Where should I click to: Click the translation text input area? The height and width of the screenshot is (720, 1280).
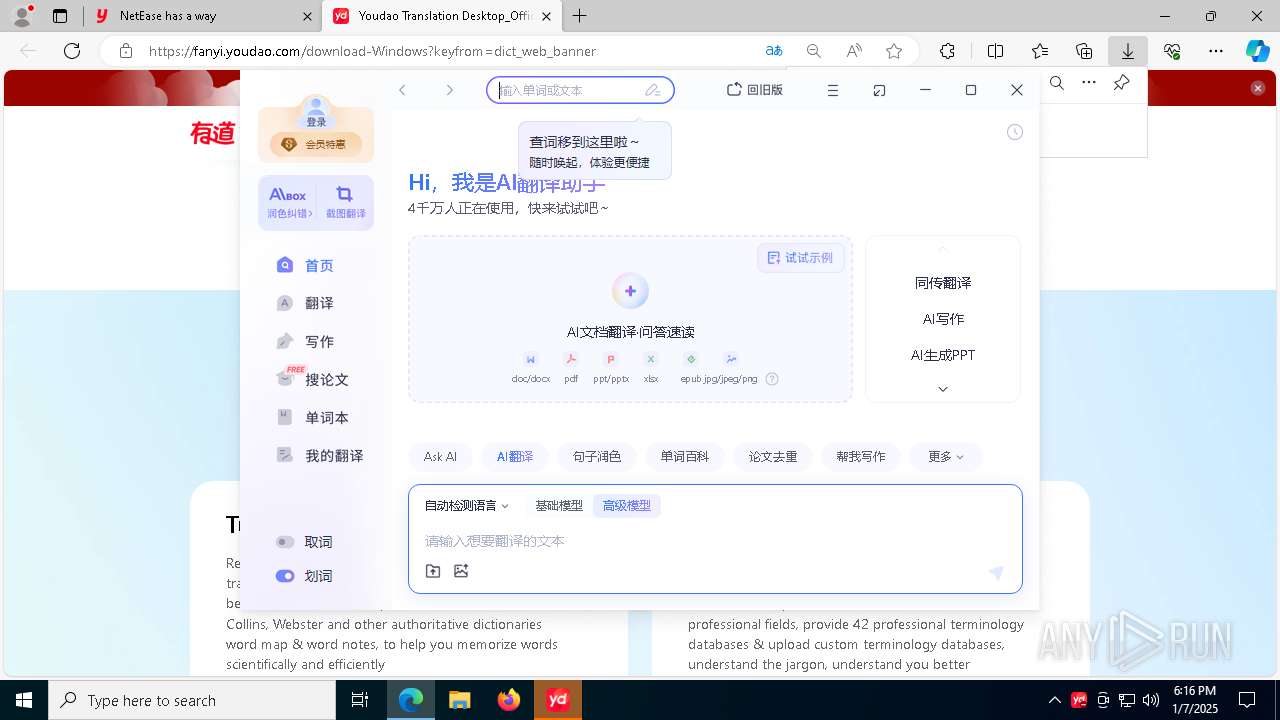tap(715, 541)
